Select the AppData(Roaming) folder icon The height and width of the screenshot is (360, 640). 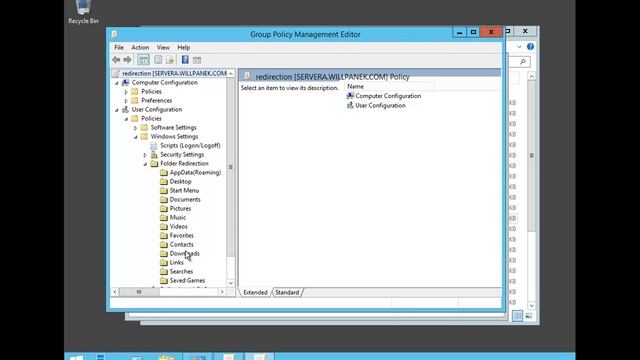164,173
